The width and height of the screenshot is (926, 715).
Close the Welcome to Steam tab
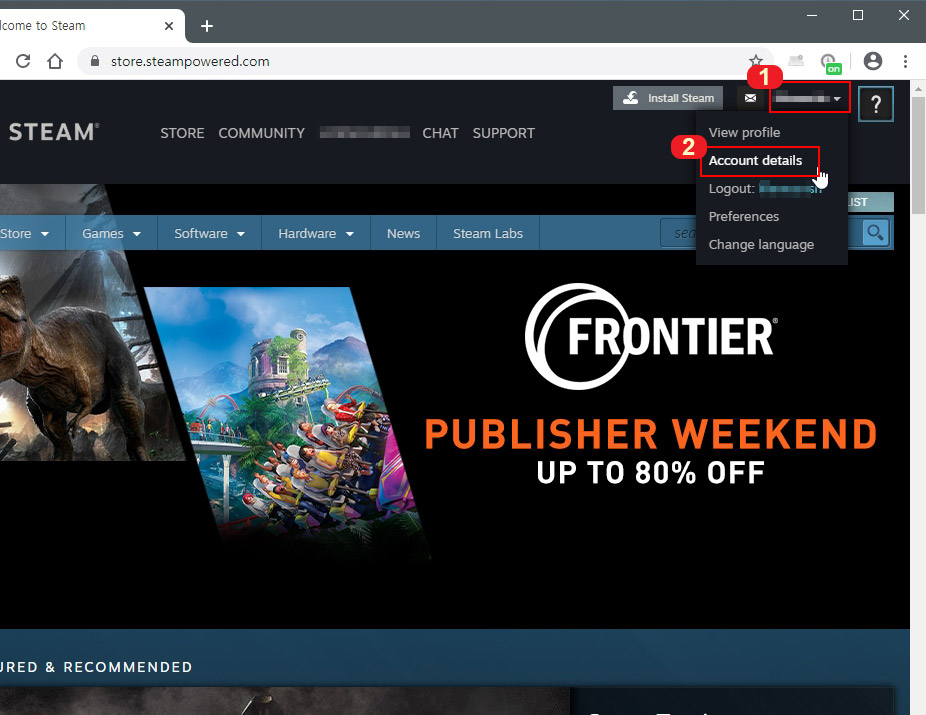[x=168, y=26]
